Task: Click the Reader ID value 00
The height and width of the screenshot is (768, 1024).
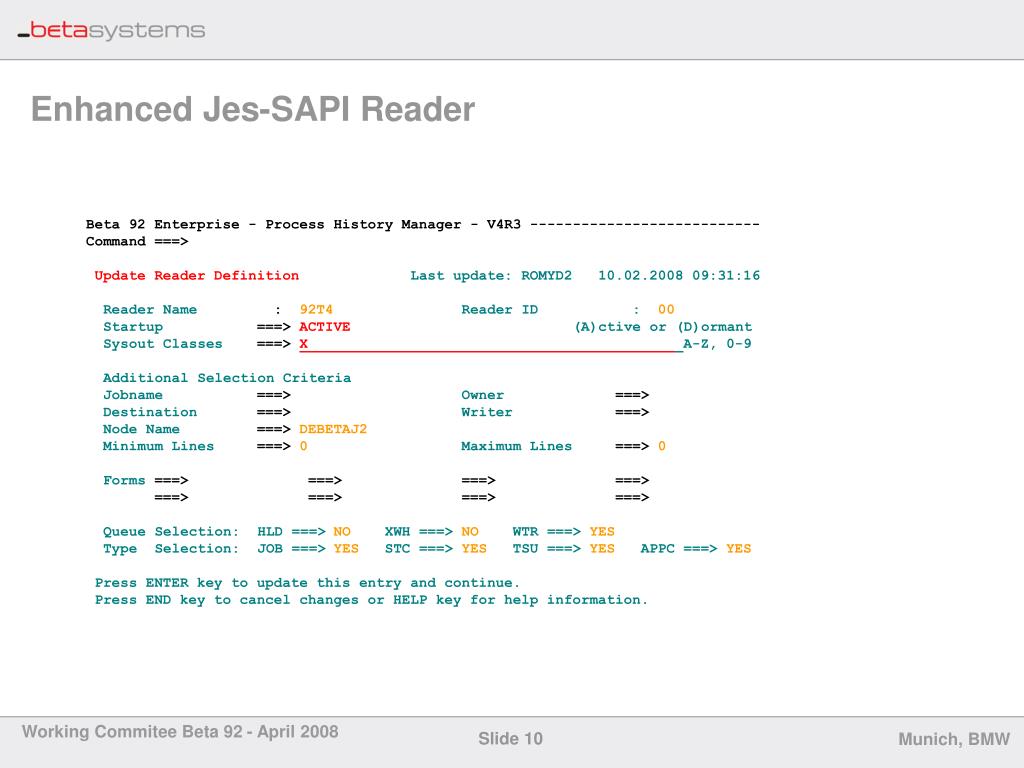Action: 666,310
